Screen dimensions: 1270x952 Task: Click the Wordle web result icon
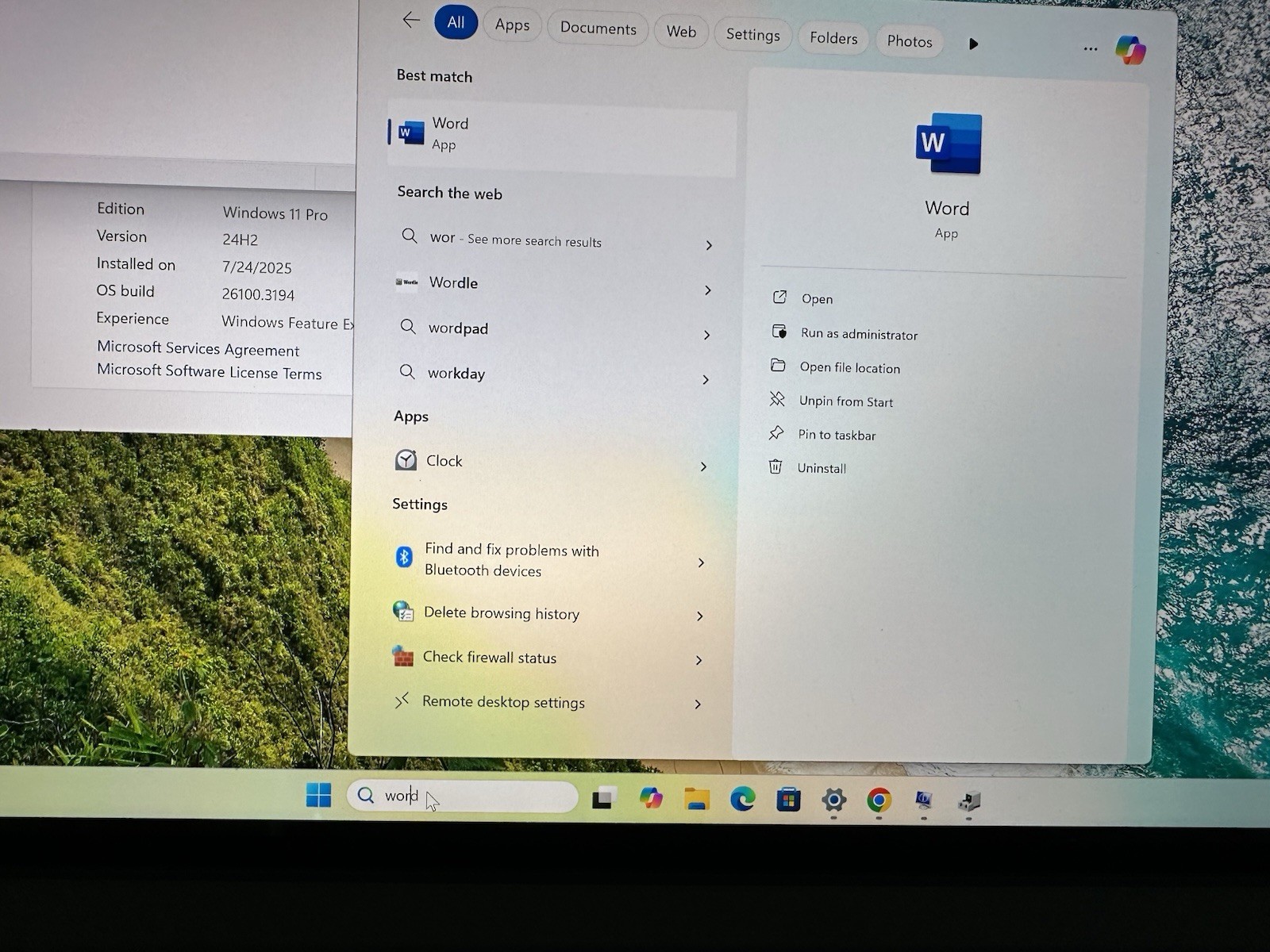[406, 282]
